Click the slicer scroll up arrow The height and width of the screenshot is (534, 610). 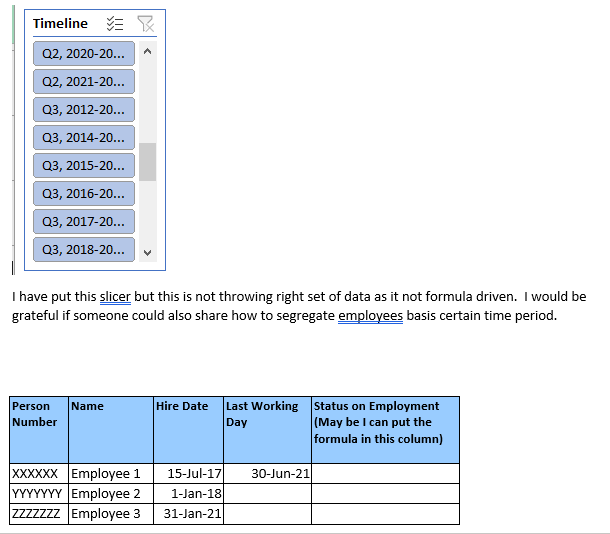147,51
